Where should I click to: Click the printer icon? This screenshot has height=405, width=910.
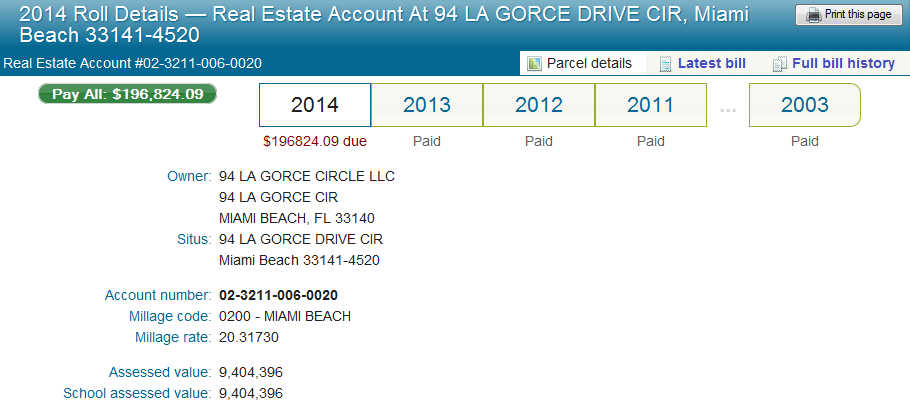pos(814,15)
